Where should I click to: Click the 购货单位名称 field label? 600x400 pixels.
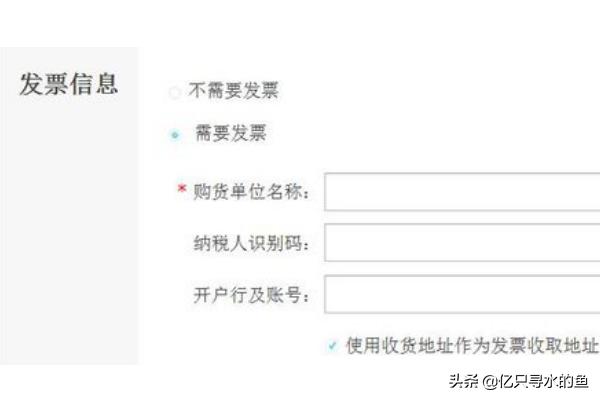coord(251,191)
